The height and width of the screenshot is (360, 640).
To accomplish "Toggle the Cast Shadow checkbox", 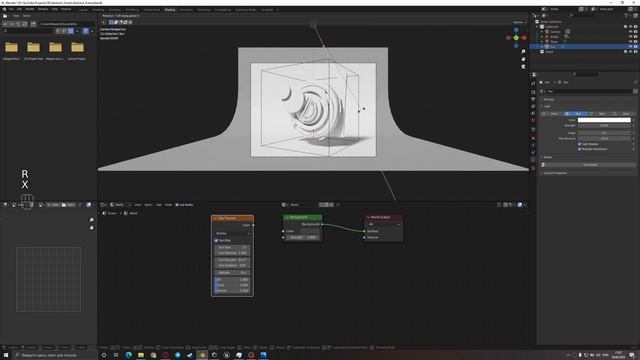I will coord(580,144).
